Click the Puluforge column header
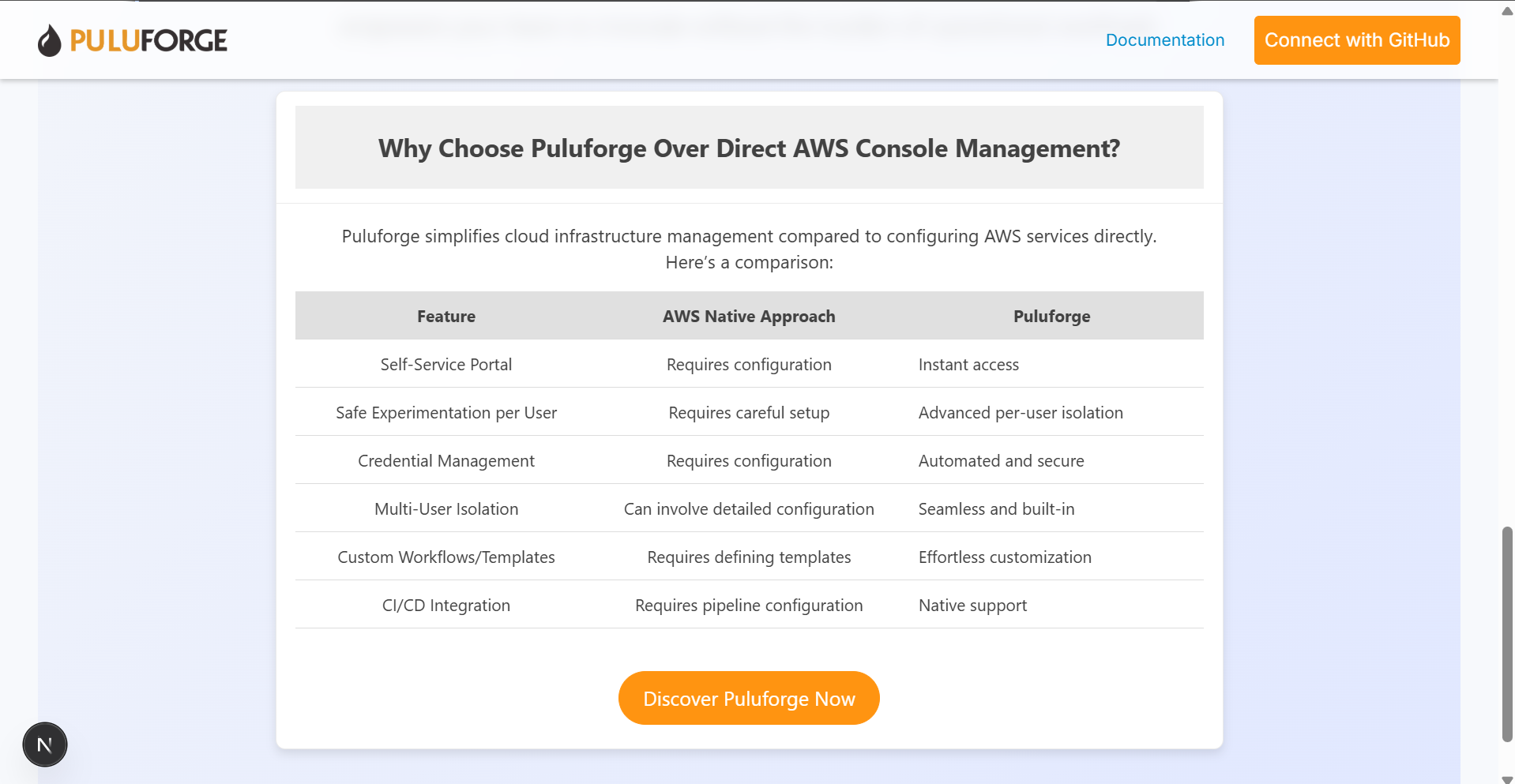 1051,316
